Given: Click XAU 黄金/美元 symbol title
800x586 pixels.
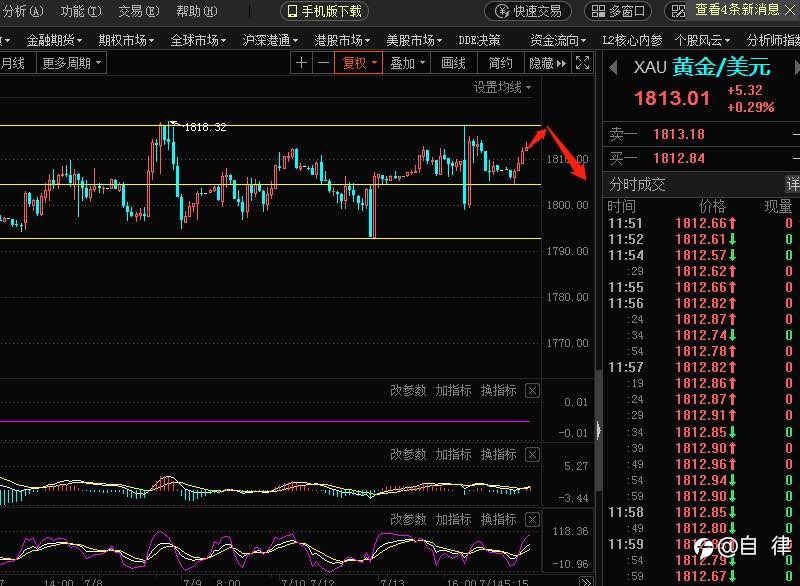Looking at the screenshot, I should coord(702,67).
